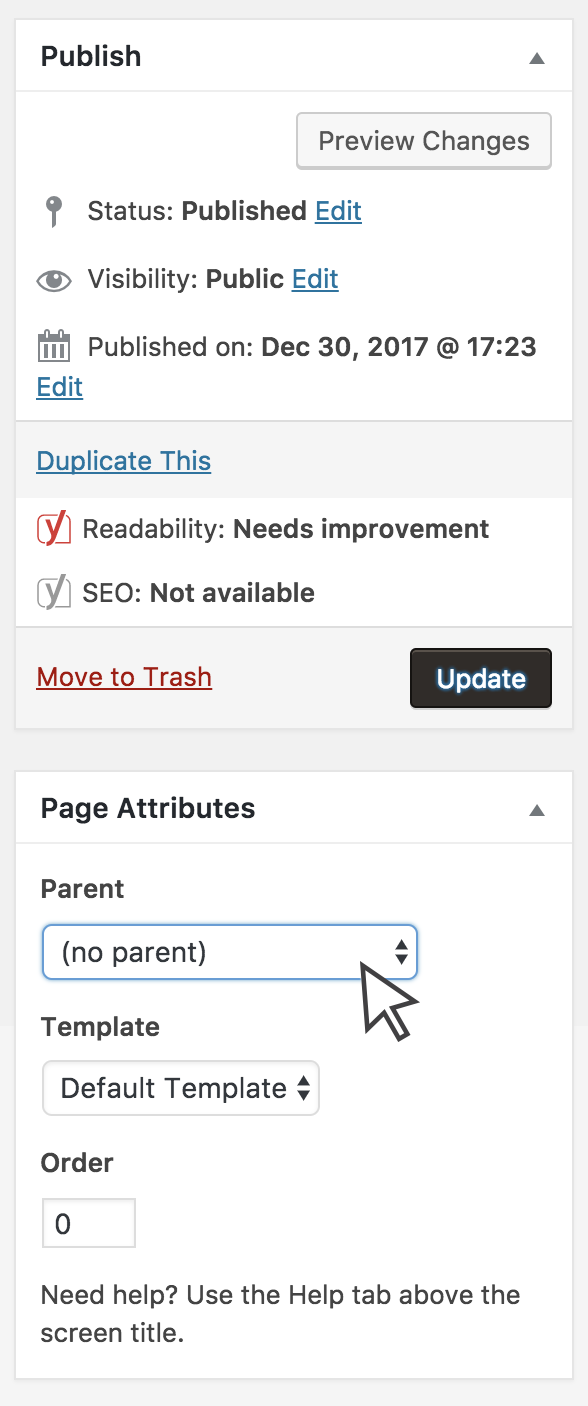Click the Page Attributes panel heading
Screen dimensions: 588x1406
[148, 808]
